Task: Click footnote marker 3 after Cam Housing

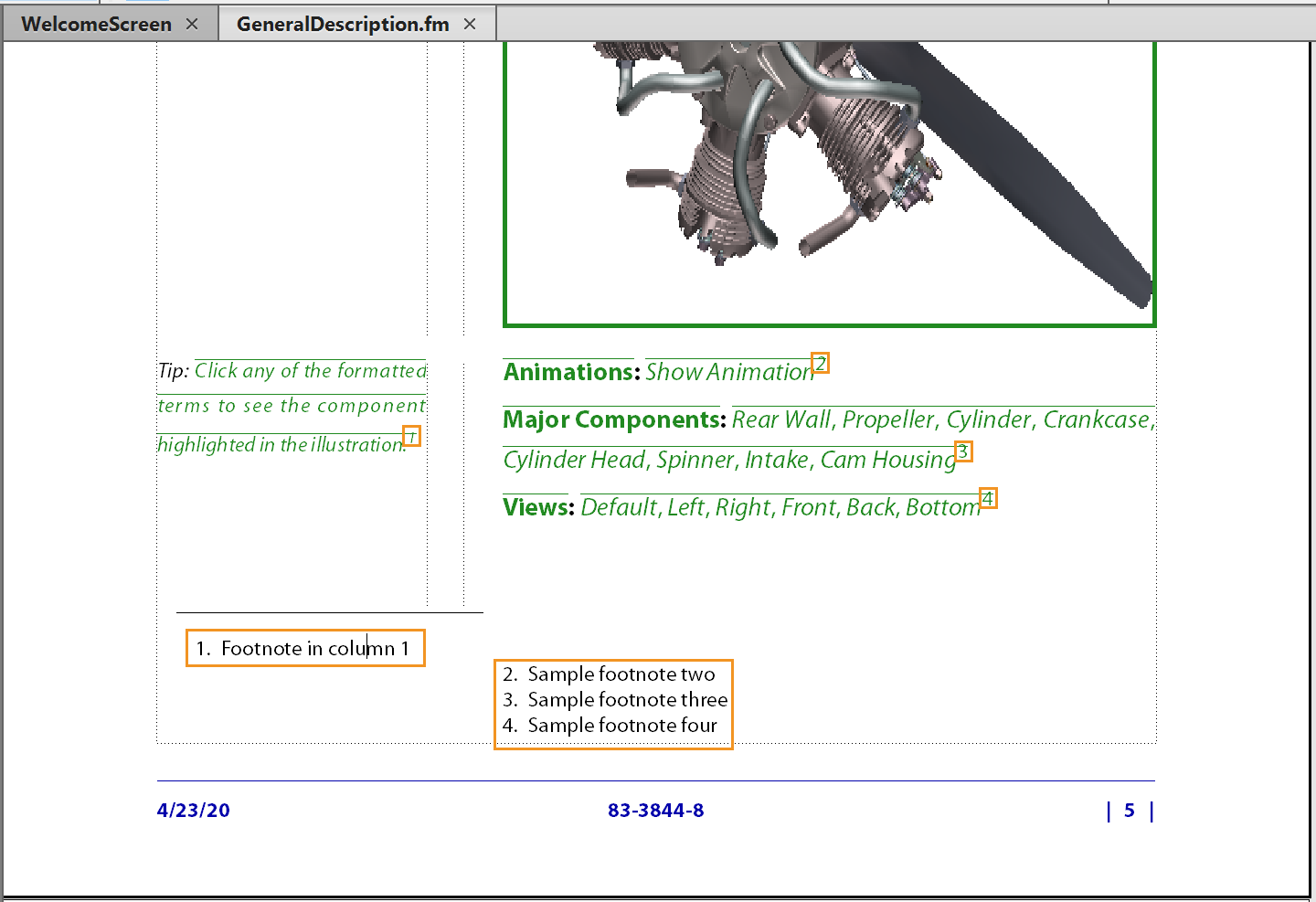Action: tap(963, 451)
